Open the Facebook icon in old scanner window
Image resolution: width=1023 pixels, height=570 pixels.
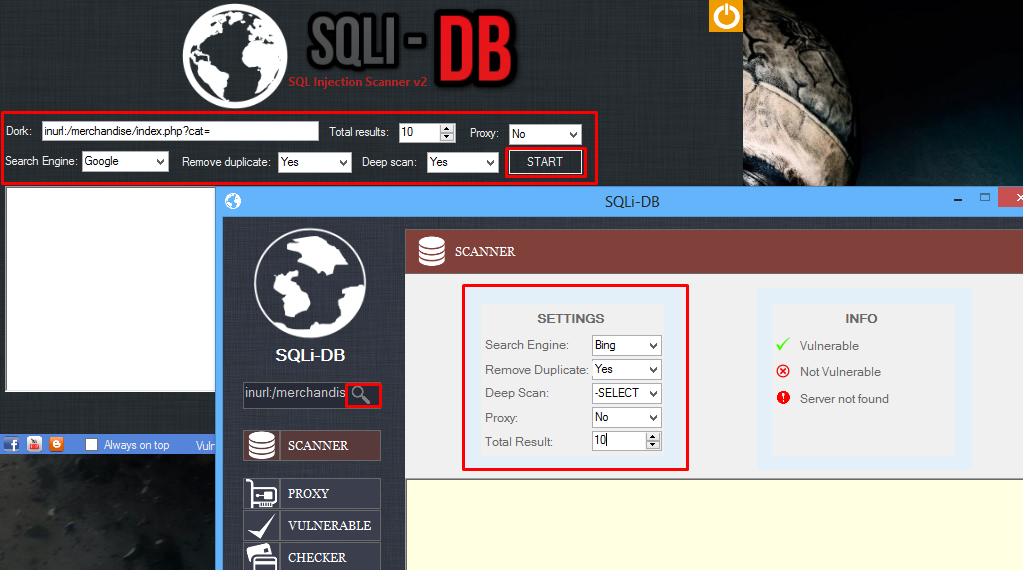pyautogui.click(x=11, y=444)
